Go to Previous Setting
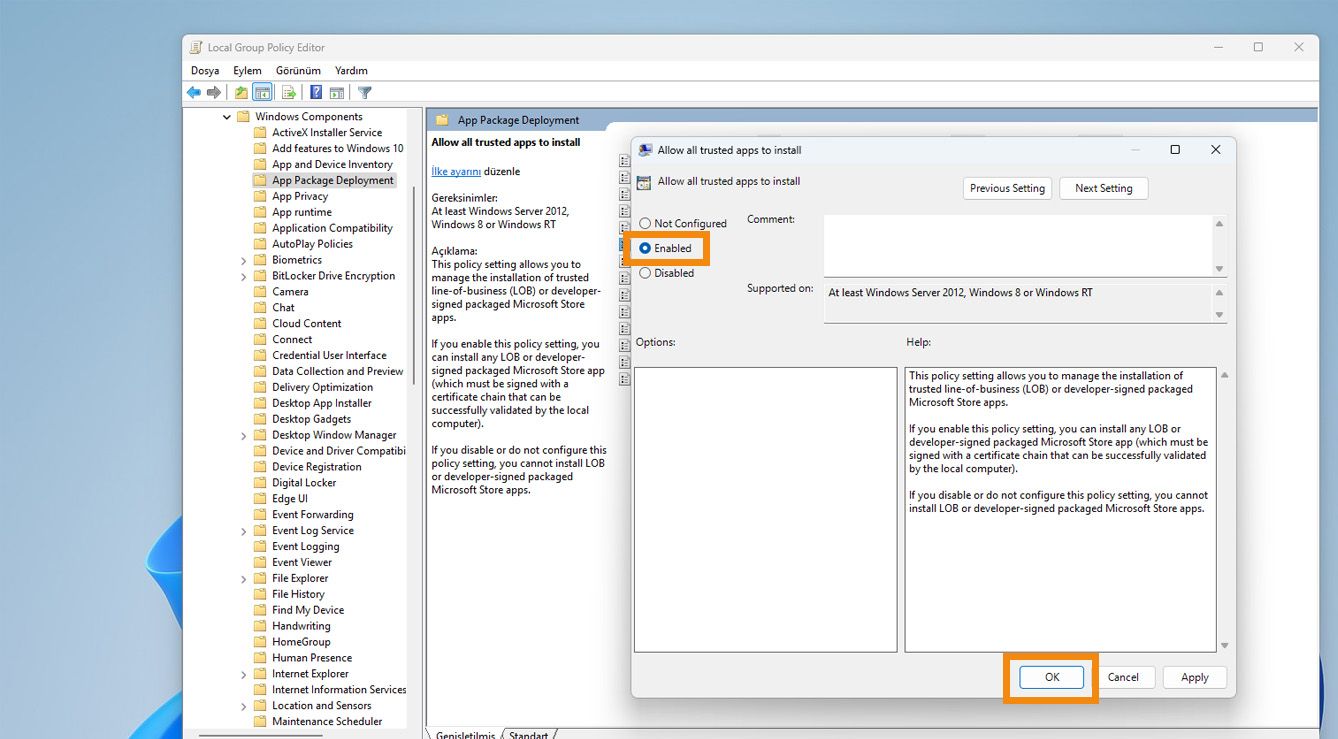Viewport: 1338px width, 739px height. pos(1007,188)
